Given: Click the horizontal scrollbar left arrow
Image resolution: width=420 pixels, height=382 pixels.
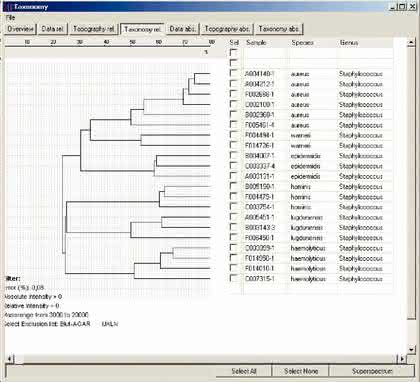Looking at the screenshot, I should coord(10,359).
